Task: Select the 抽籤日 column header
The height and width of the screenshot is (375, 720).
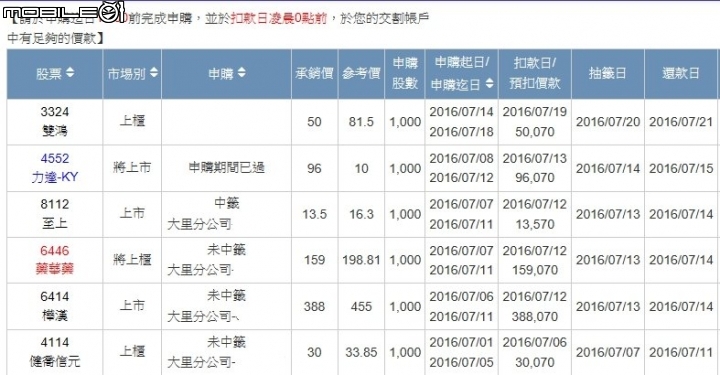Action: coord(608,73)
